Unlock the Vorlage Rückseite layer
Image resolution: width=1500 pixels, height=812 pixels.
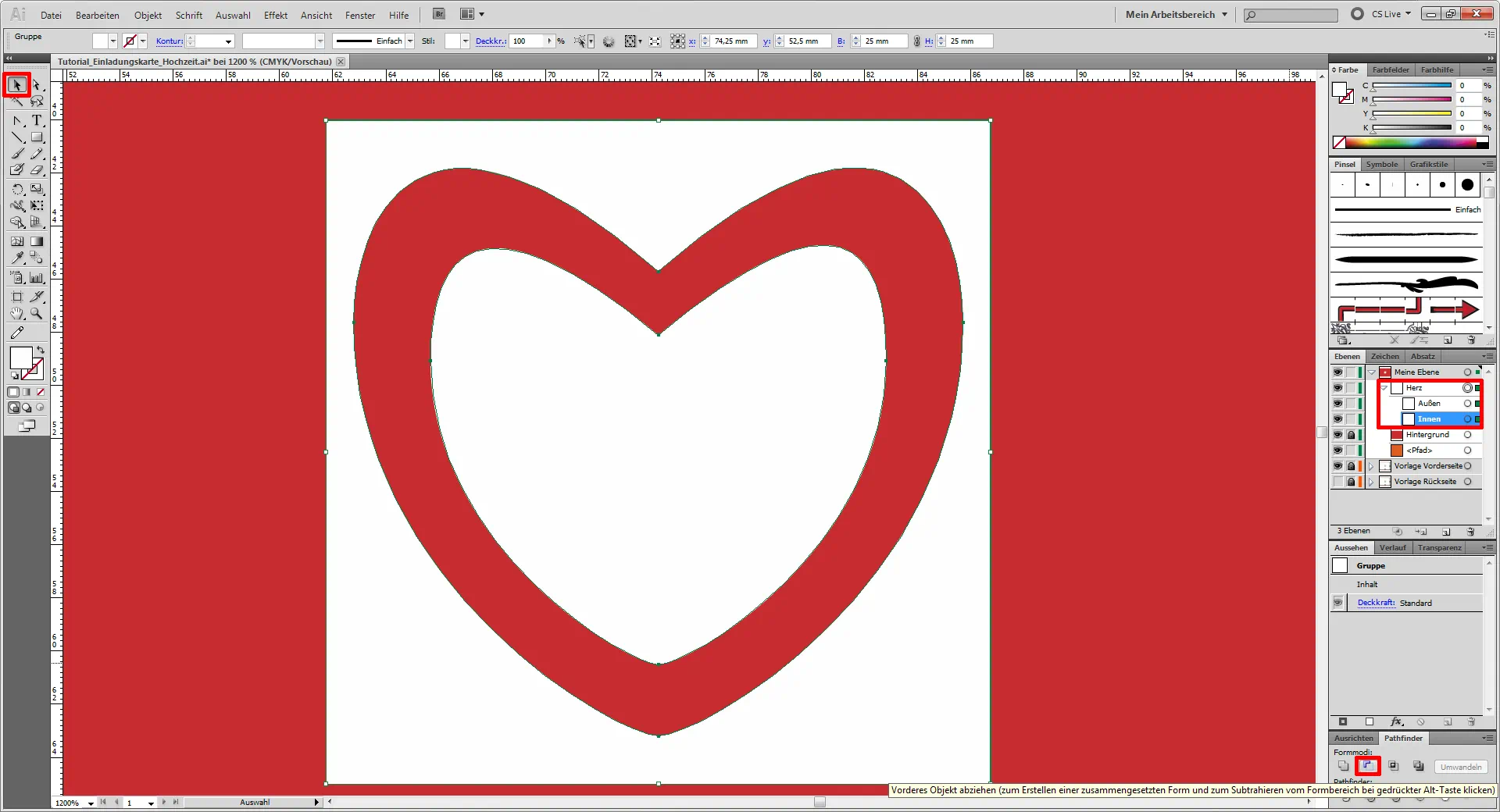coord(1351,482)
